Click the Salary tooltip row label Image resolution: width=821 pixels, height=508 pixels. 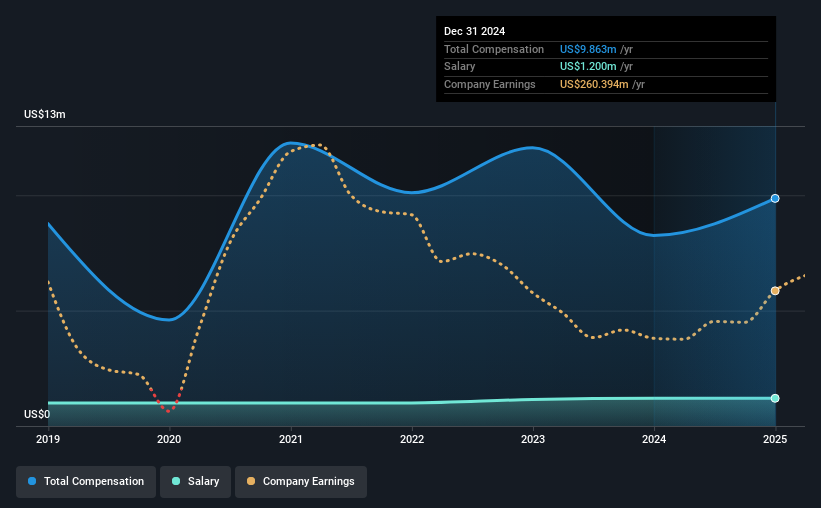460,67
